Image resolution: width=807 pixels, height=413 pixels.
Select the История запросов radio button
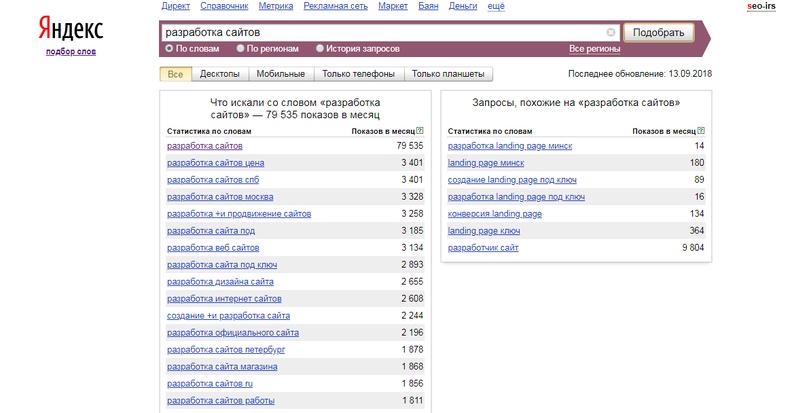320,48
